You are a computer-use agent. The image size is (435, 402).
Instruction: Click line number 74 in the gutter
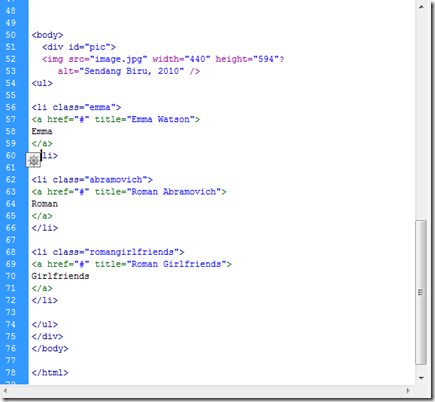click(x=11, y=324)
